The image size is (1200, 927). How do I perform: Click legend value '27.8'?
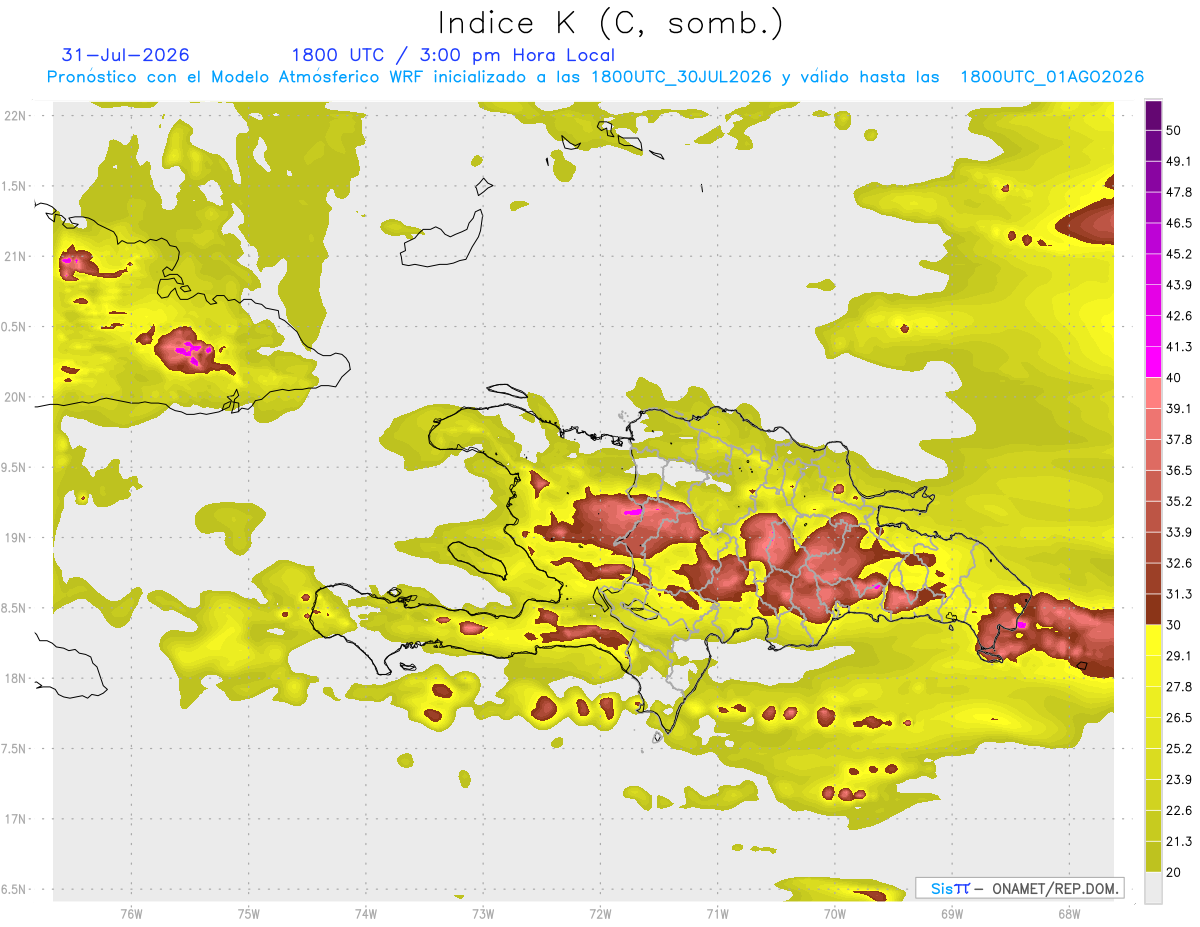pos(1179,687)
